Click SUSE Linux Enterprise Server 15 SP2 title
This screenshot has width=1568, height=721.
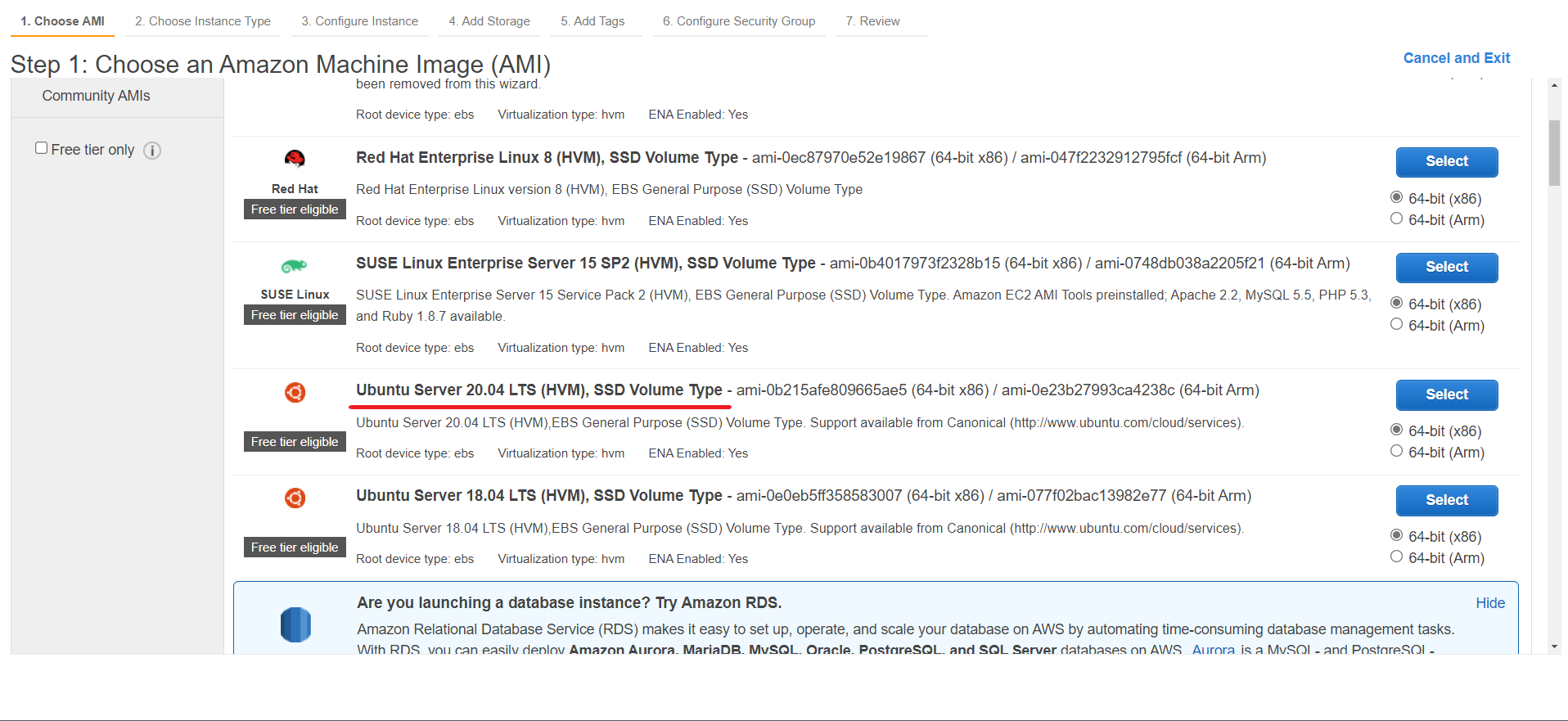coord(586,264)
